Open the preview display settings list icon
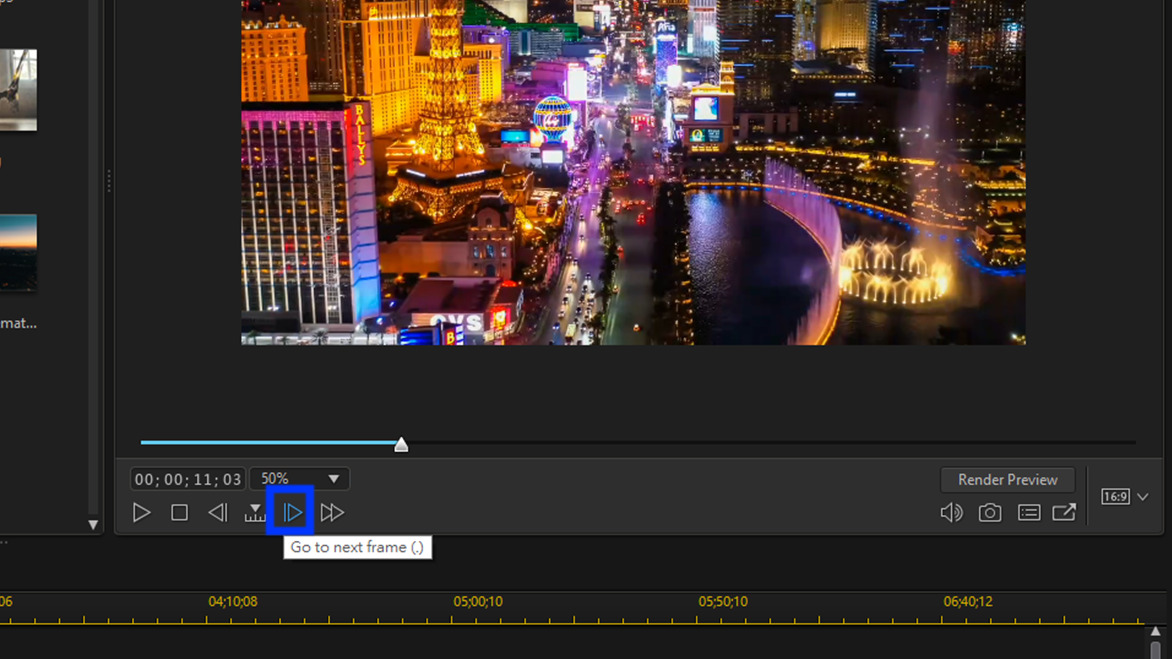This screenshot has width=1172, height=659. [1027, 512]
